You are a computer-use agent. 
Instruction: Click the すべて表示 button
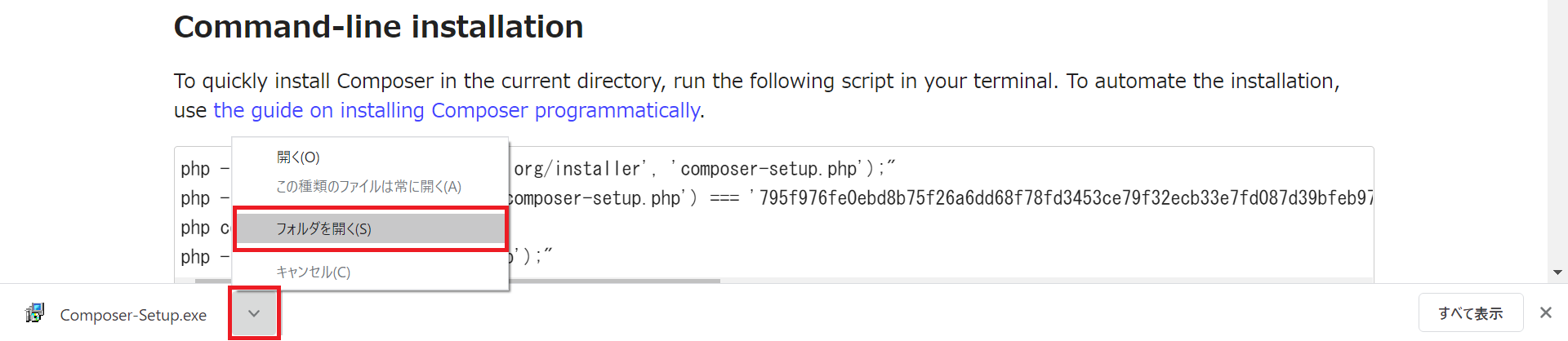click(x=1470, y=313)
